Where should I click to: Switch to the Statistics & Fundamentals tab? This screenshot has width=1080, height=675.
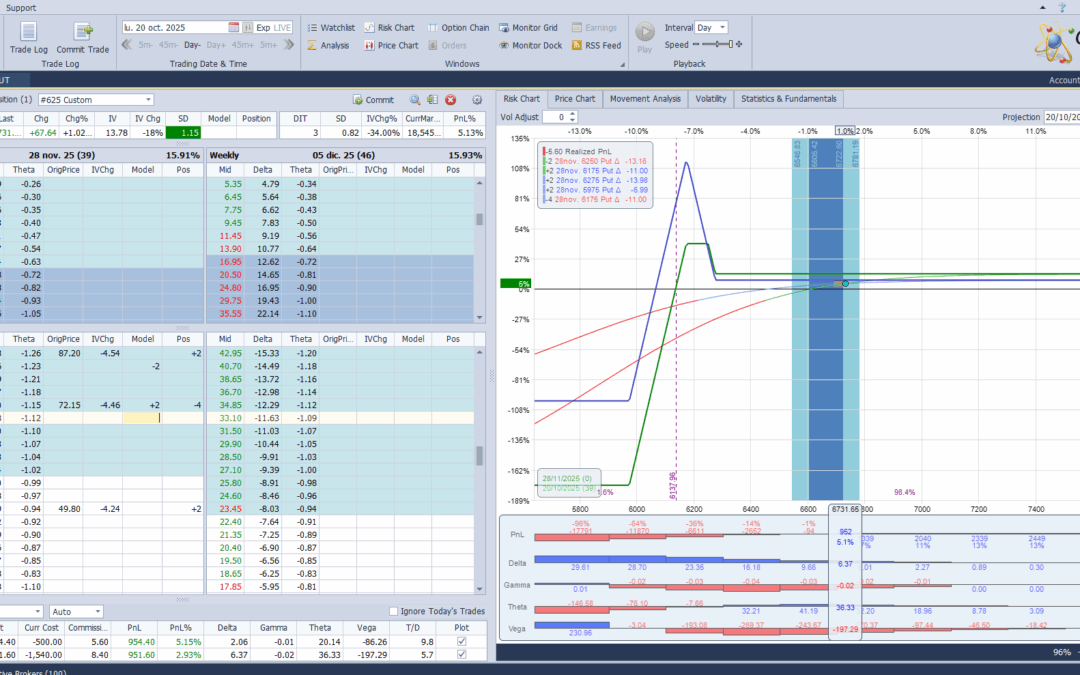click(x=789, y=98)
